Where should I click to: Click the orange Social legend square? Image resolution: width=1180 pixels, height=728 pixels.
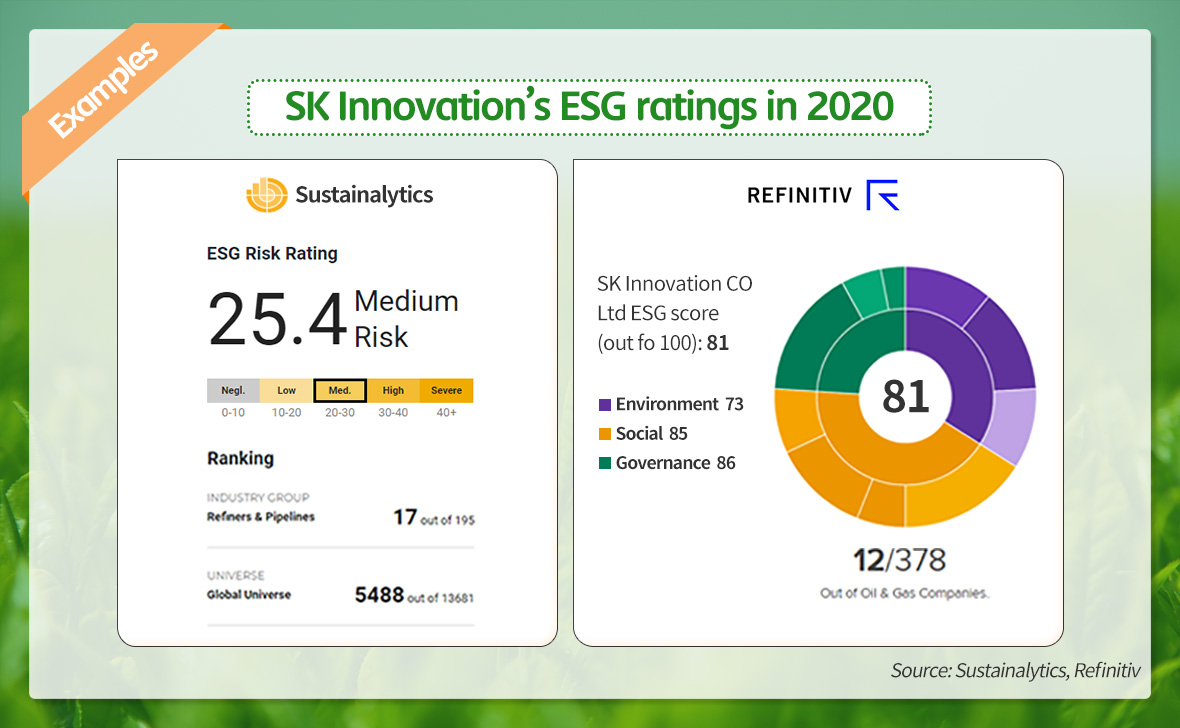click(x=604, y=434)
